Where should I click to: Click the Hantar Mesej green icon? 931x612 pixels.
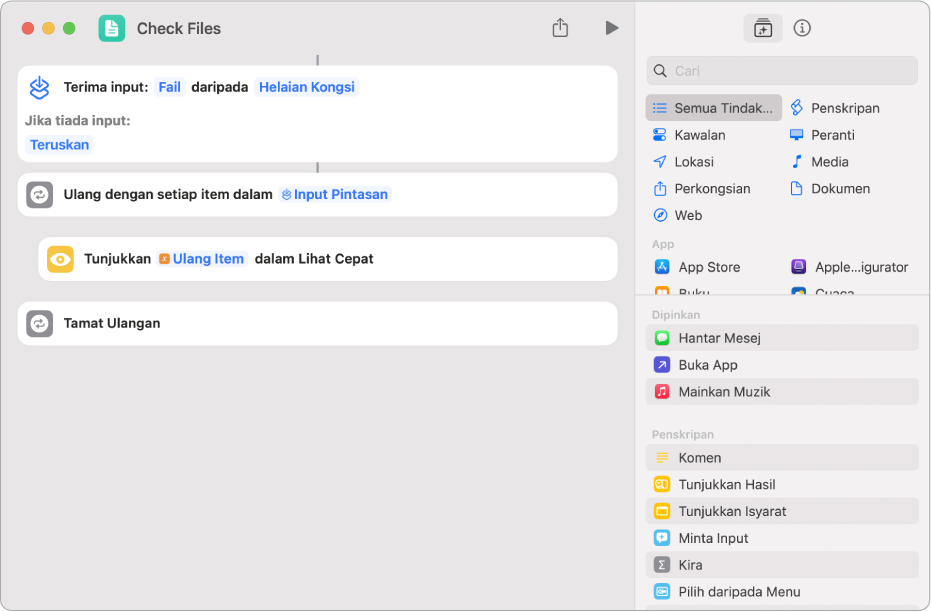pos(661,338)
